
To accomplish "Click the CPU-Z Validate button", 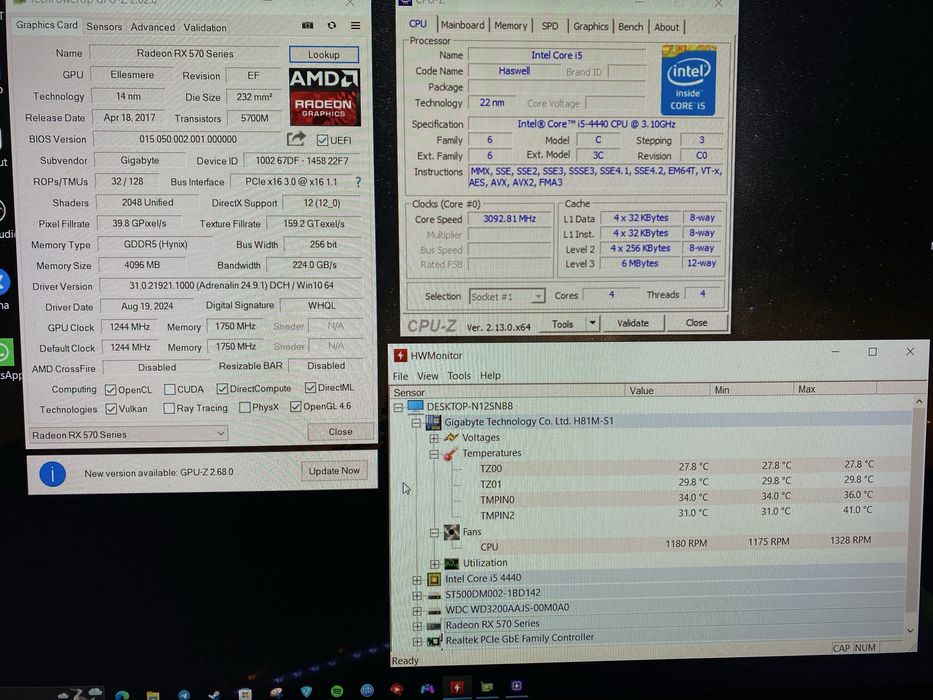I will [x=633, y=323].
